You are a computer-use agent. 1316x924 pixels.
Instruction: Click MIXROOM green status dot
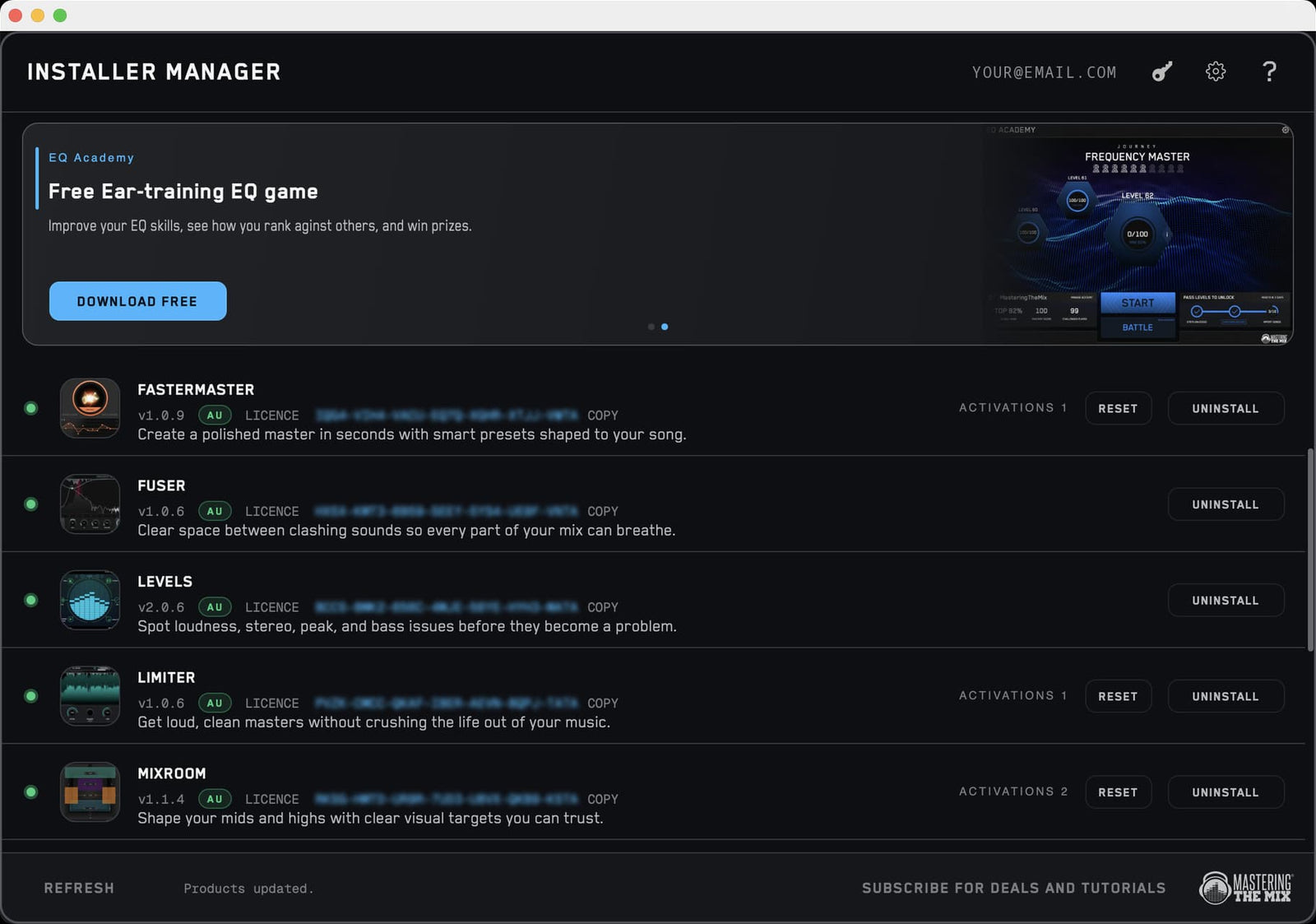click(x=31, y=792)
